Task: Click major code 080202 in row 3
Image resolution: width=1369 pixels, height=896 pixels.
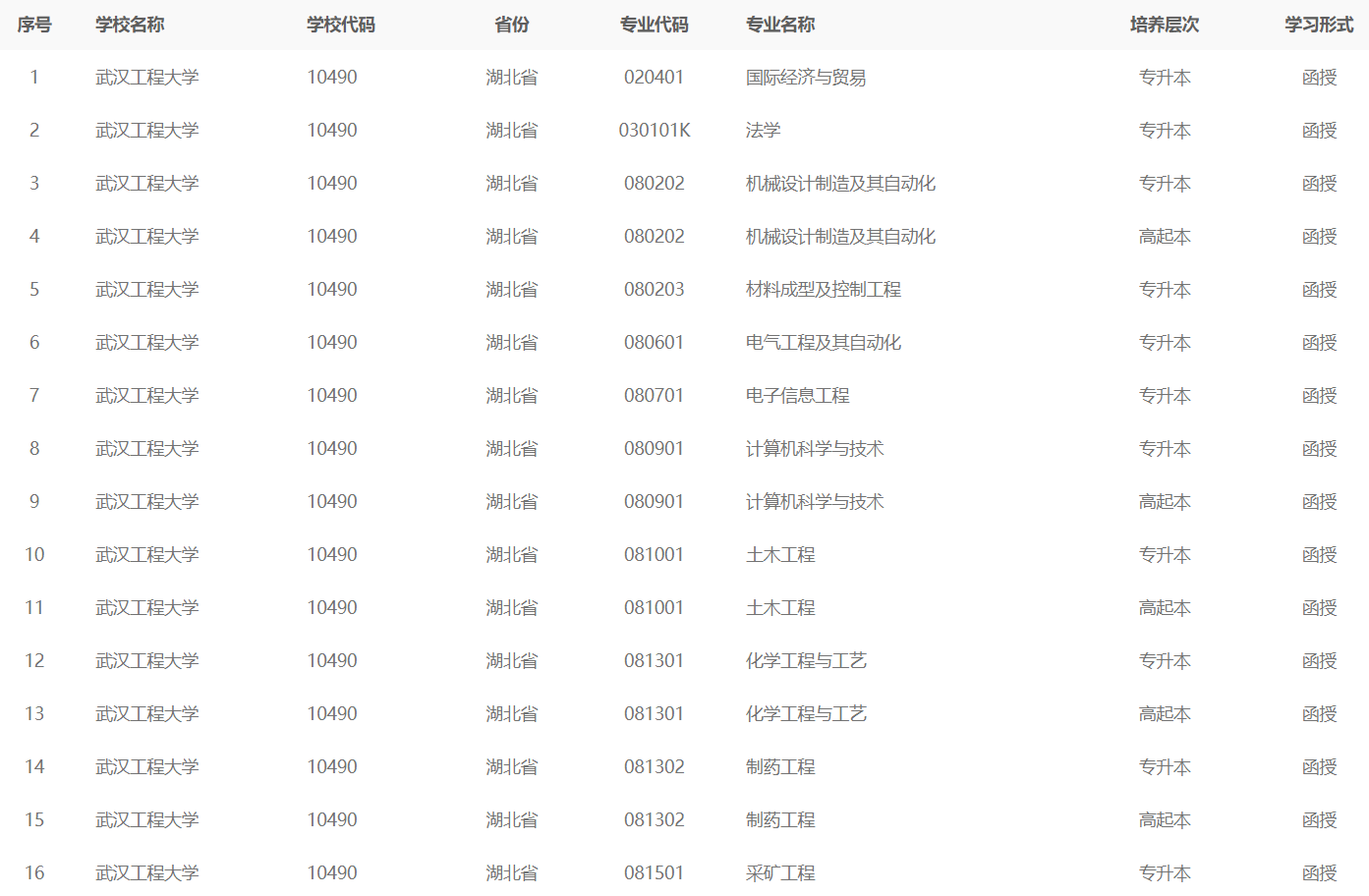Action: tap(655, 184)
